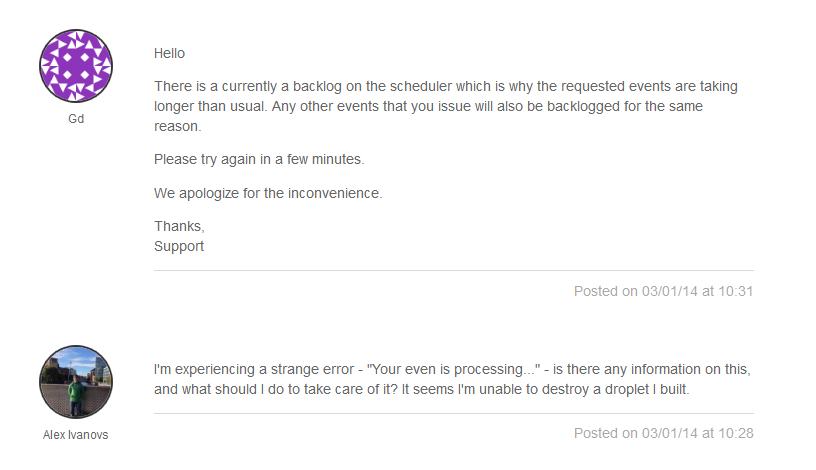Click Gd's purple patterned avatar
The height and width of the screenshot is (470, 816).
(x=76, y=66)
